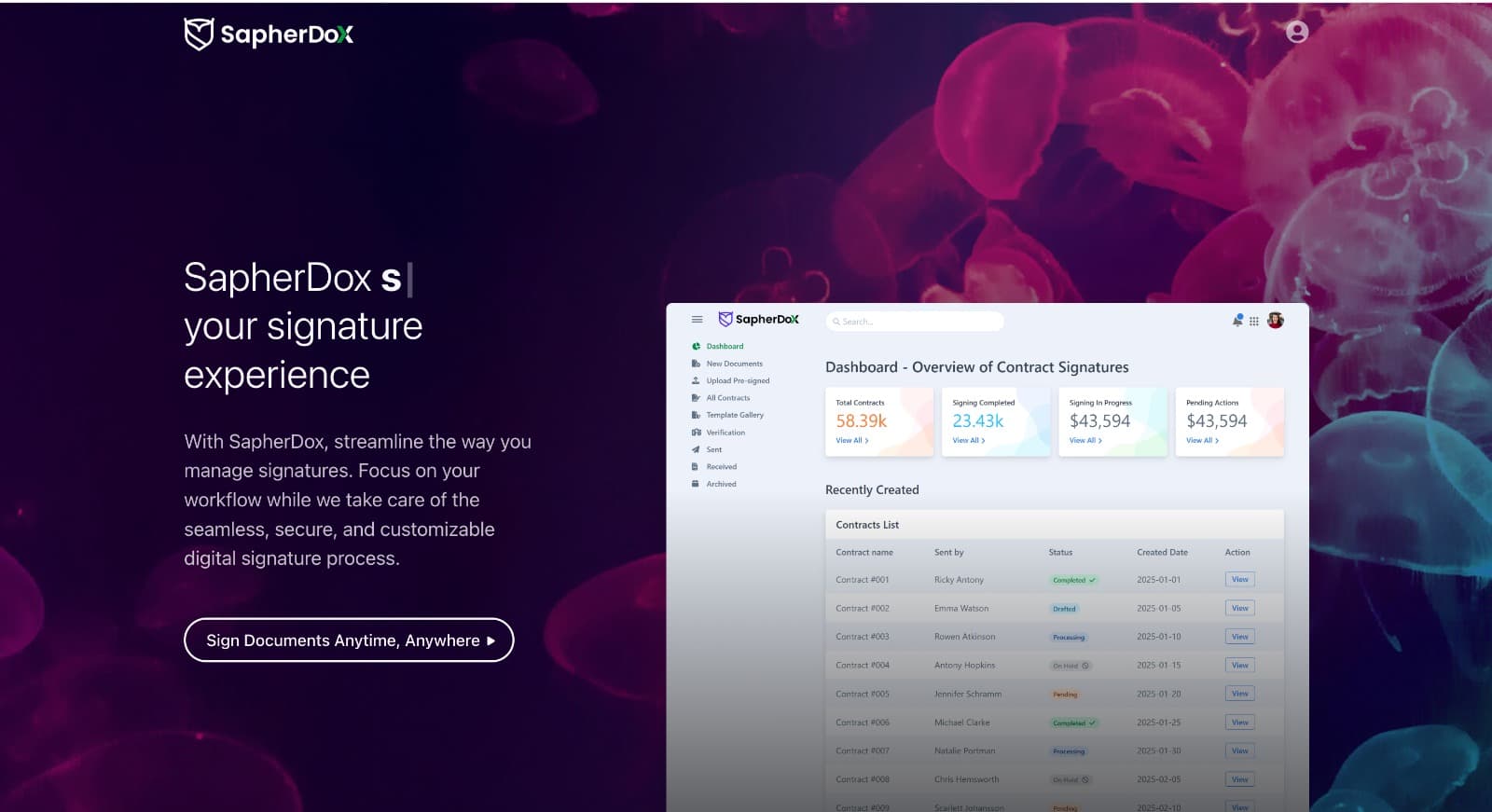Click the Sent paper-plane icon in the sidebar
Image resolution: width=1492 pixels, height=812 pixels.
coord(696,449)
